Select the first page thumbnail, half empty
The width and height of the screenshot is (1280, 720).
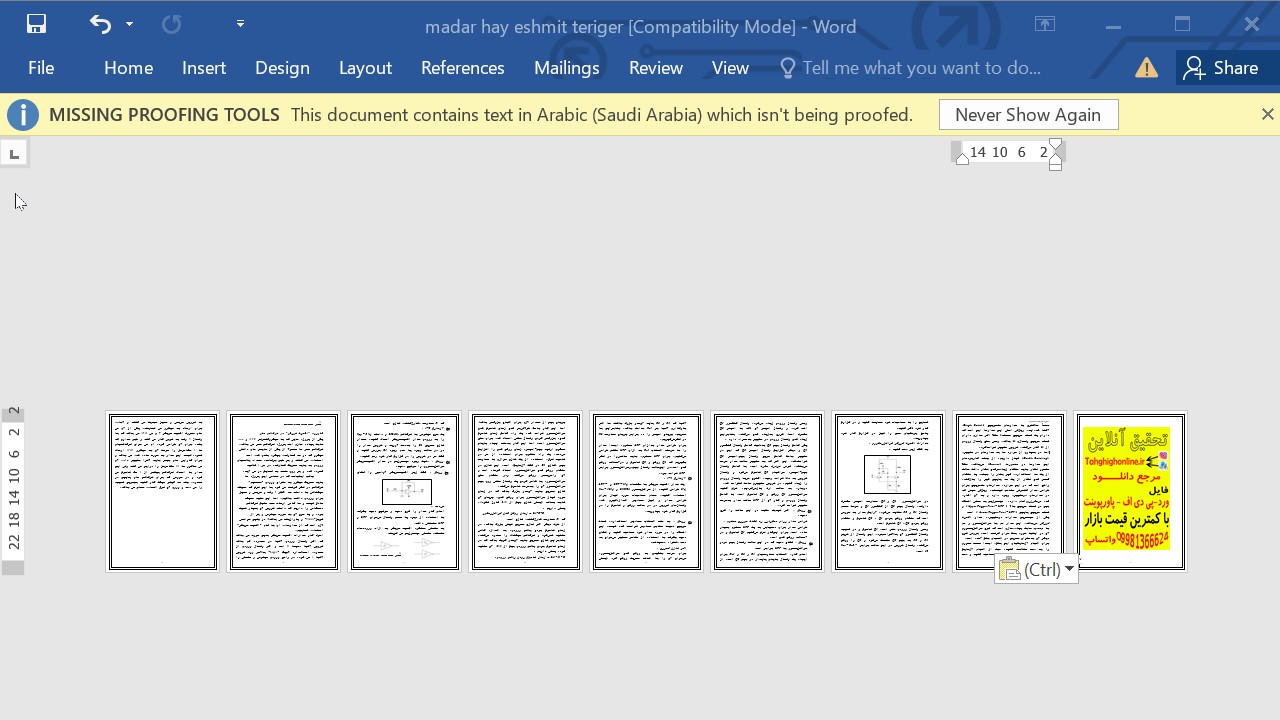coord(163,492)
